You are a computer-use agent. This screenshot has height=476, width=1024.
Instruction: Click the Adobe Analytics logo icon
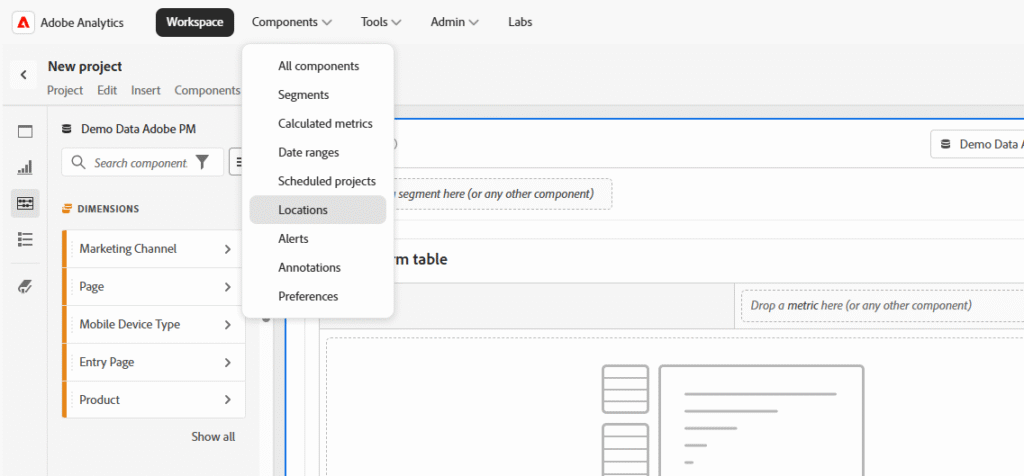tap(24, 22)
